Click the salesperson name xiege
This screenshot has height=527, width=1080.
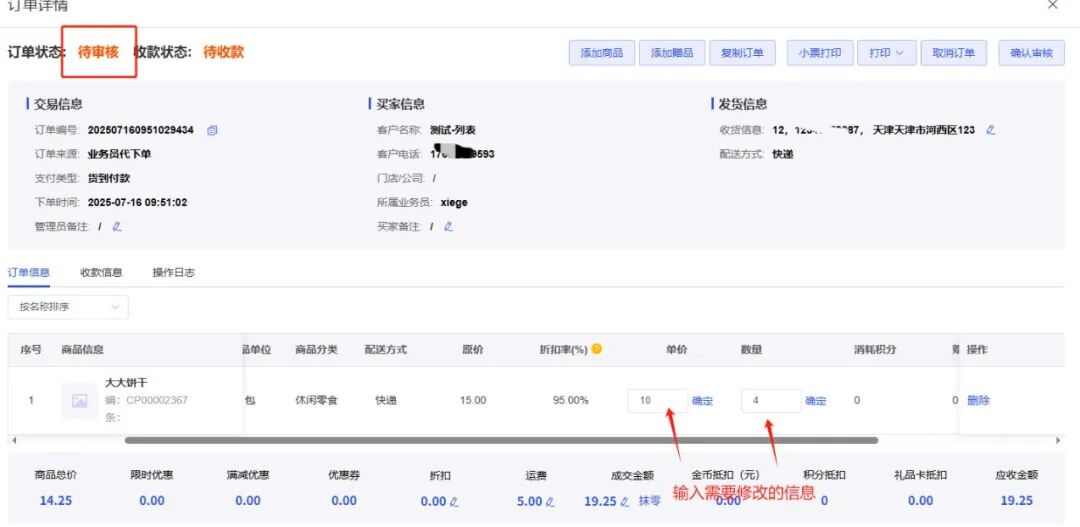click(x=454, y=203)
